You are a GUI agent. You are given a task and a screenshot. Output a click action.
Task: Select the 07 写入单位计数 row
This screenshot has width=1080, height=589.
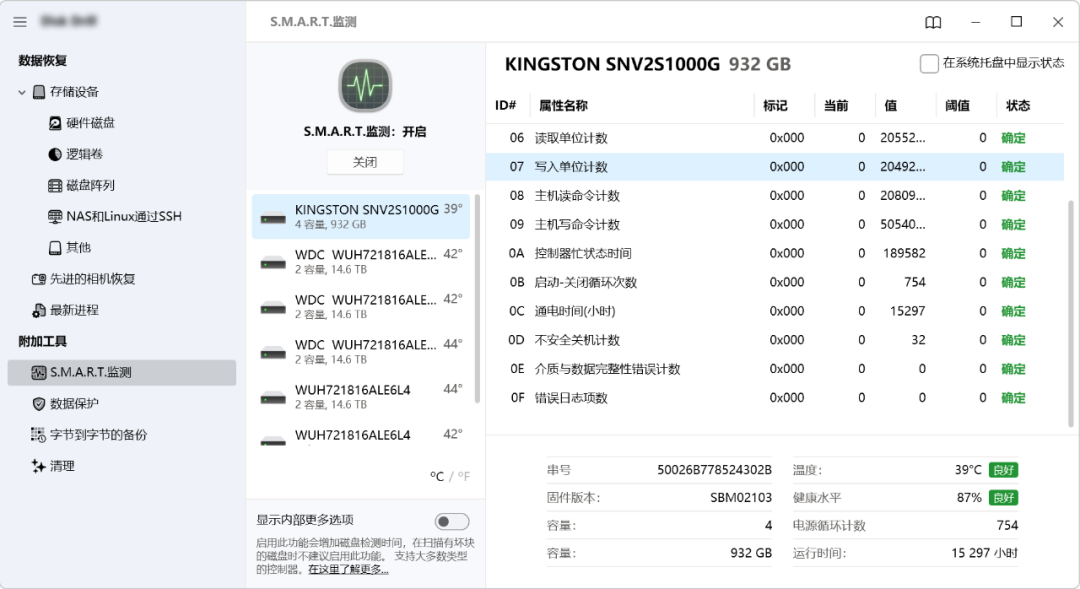(775, 167)
